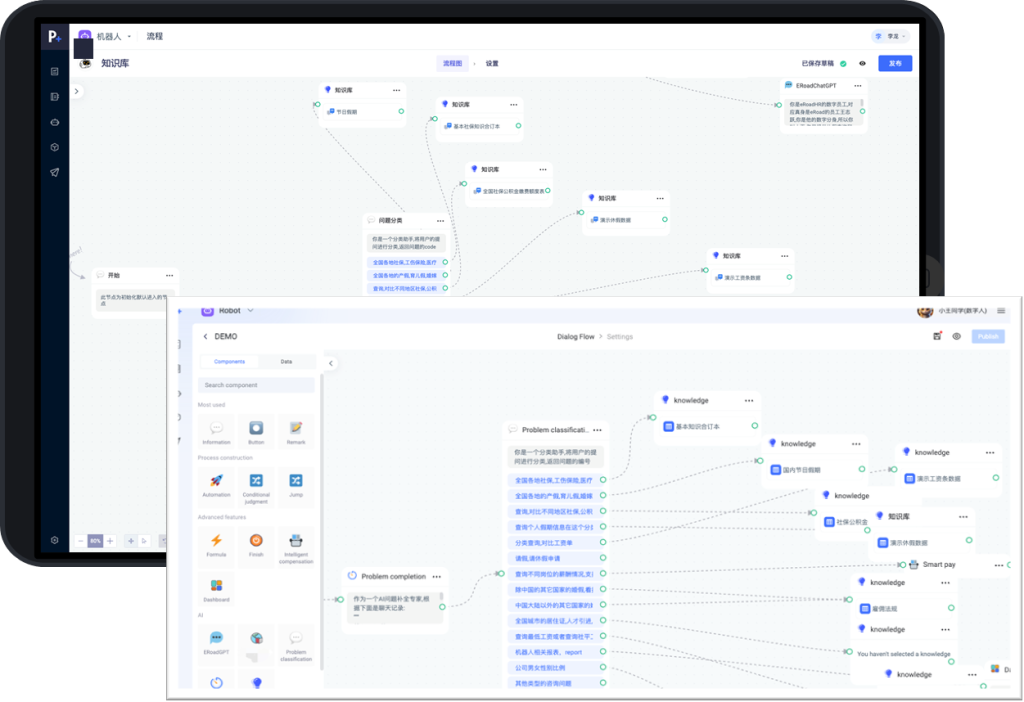Switch to the Data tab

[x=286, y=362]
